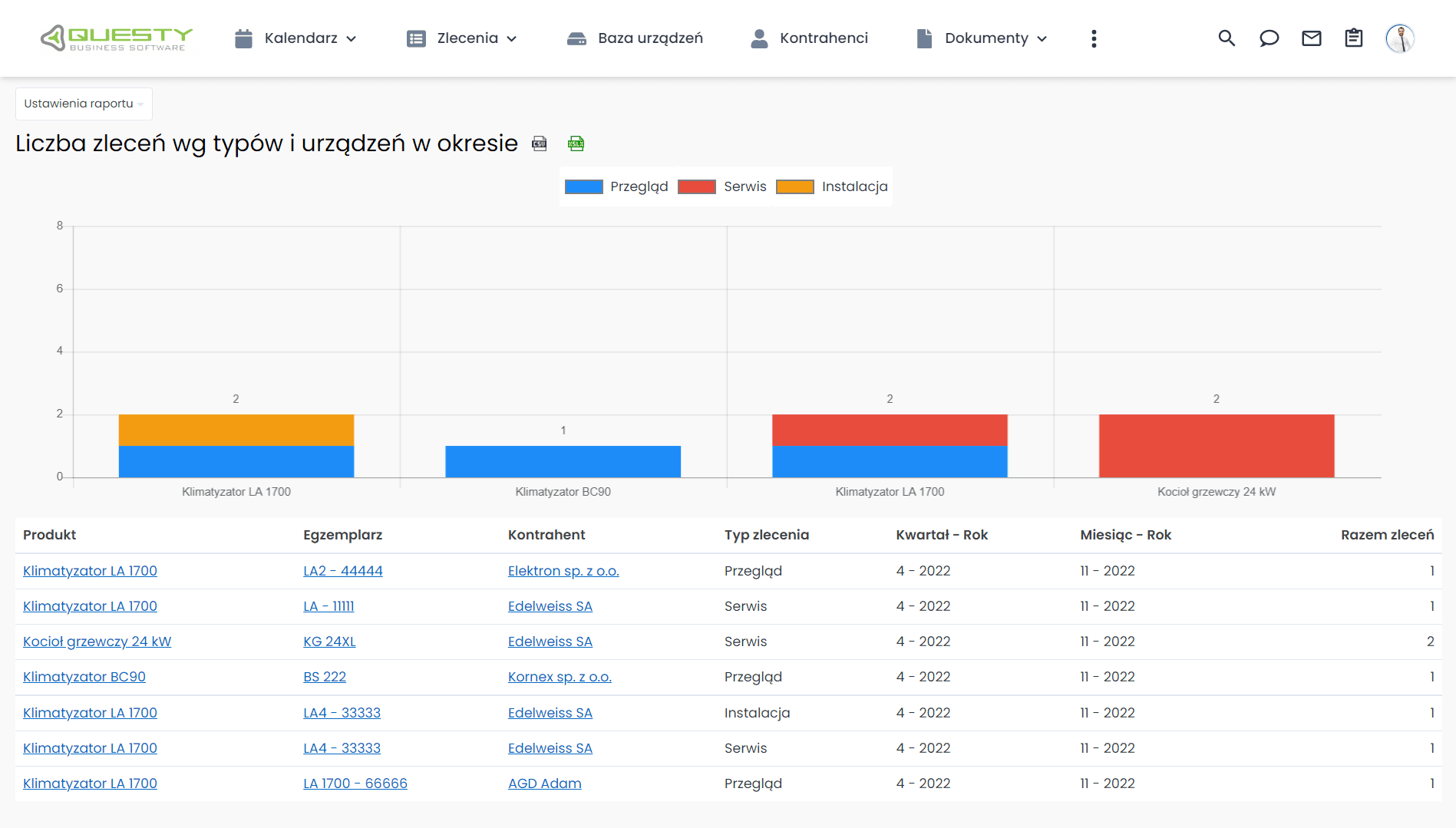The height and width of the screenshot is (828, 1456).
Task: Click the blue Klimatyzator BC90 bar
Action: coord(563,461)
